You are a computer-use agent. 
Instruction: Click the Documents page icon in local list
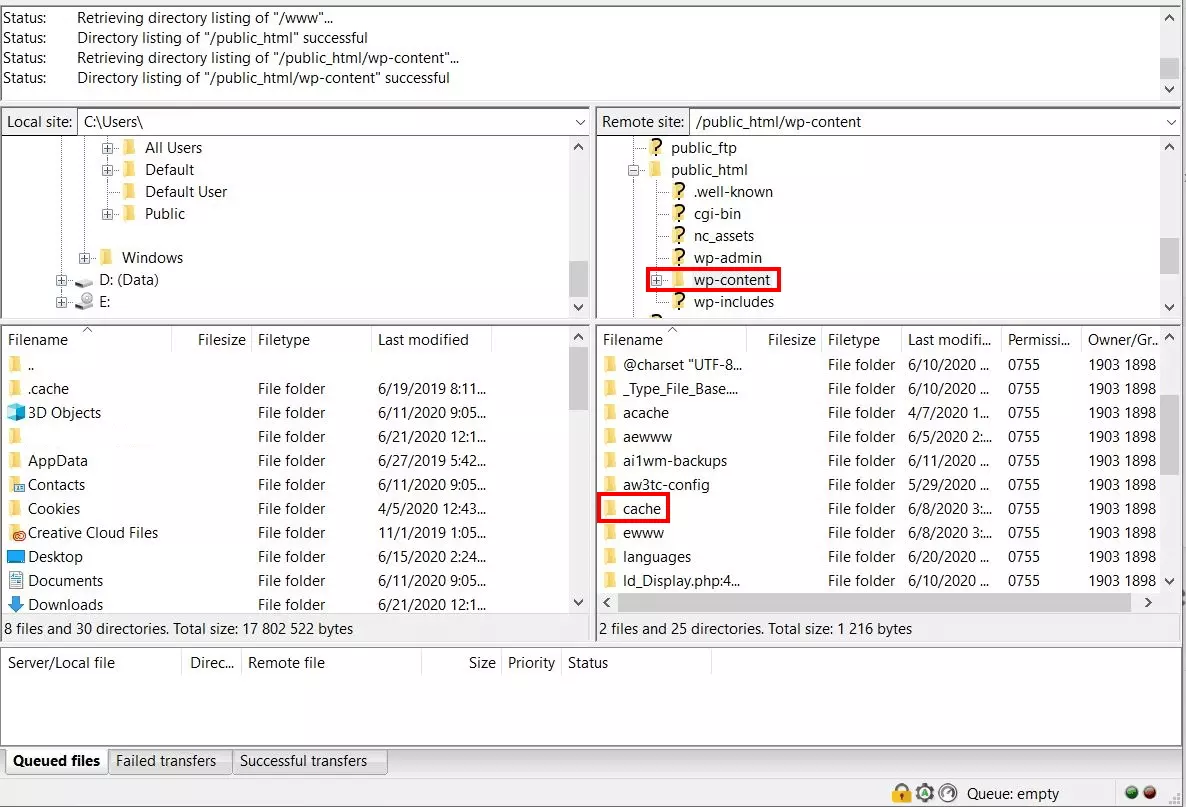pos(16,580)
